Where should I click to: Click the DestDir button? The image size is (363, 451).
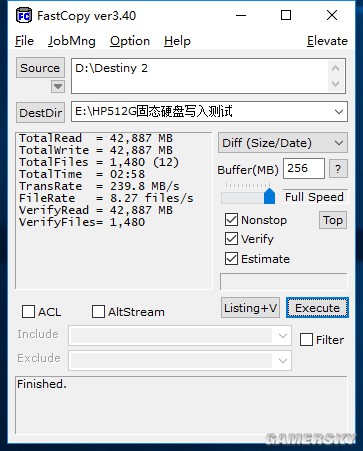point(40,113)
